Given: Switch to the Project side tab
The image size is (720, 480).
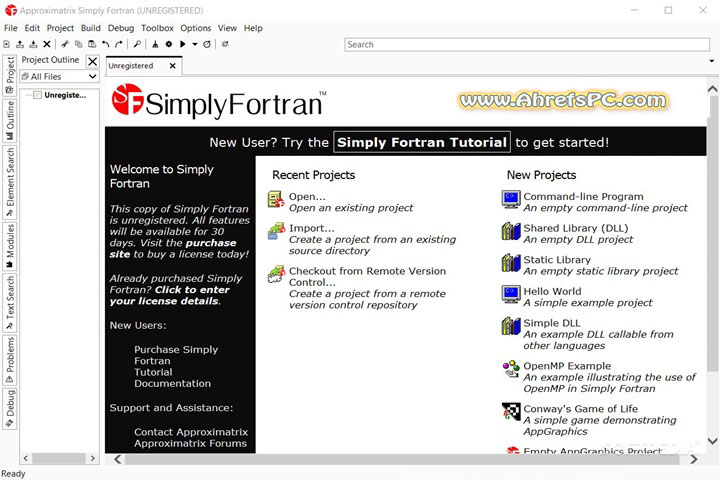Looking at the screenshot, I should pos(10,75).
